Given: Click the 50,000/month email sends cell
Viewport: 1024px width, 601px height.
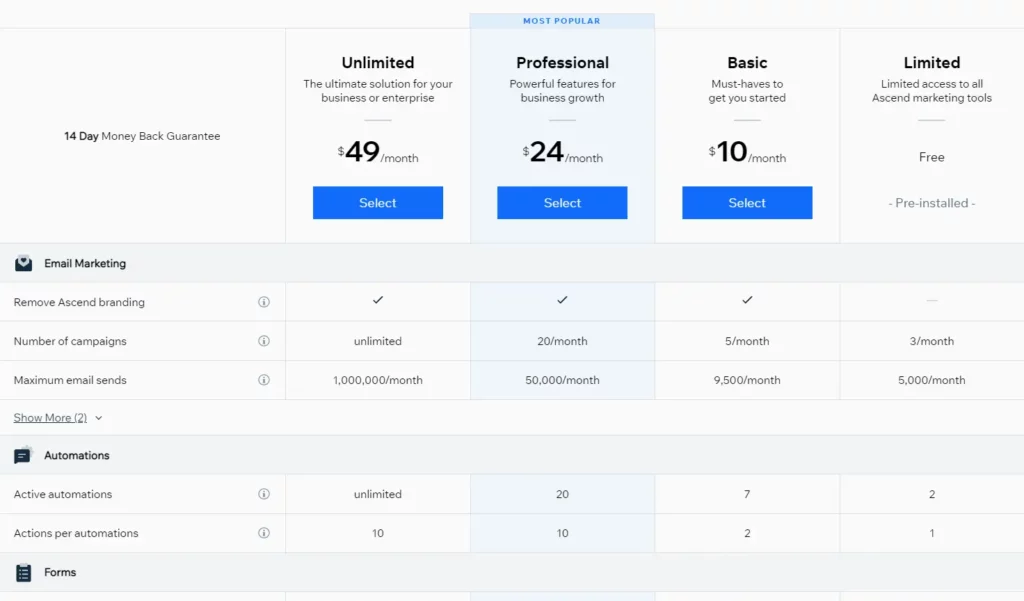Looking at the screenshot, I should (562, 380).
